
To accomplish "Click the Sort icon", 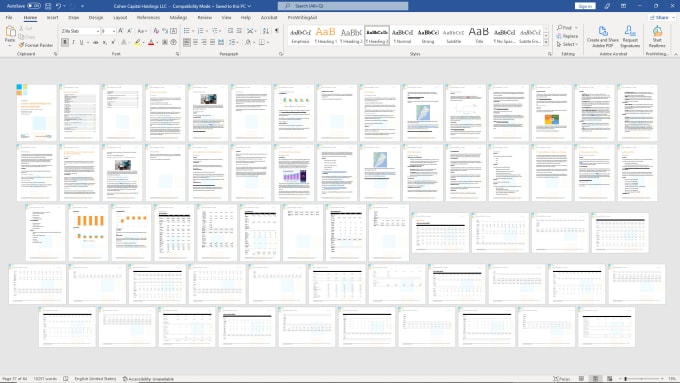I will pos(265,31).
